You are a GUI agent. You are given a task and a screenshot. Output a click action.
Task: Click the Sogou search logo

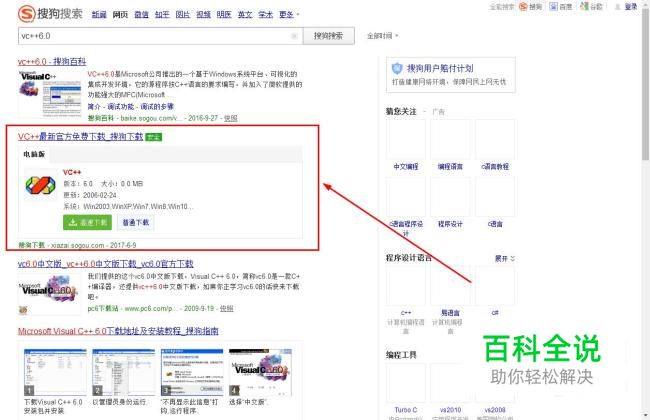50,14
